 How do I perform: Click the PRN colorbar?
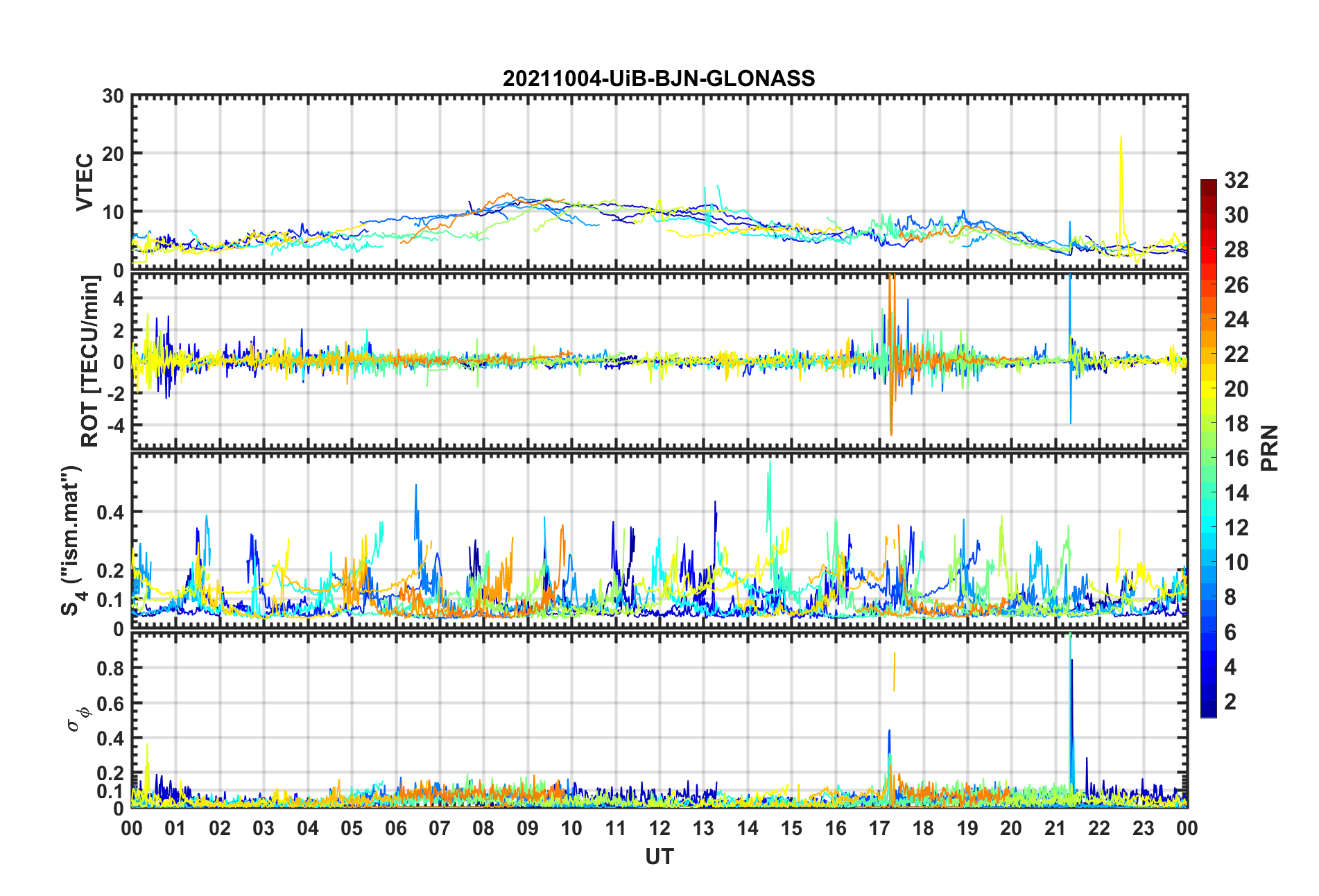click(1209, 448)
